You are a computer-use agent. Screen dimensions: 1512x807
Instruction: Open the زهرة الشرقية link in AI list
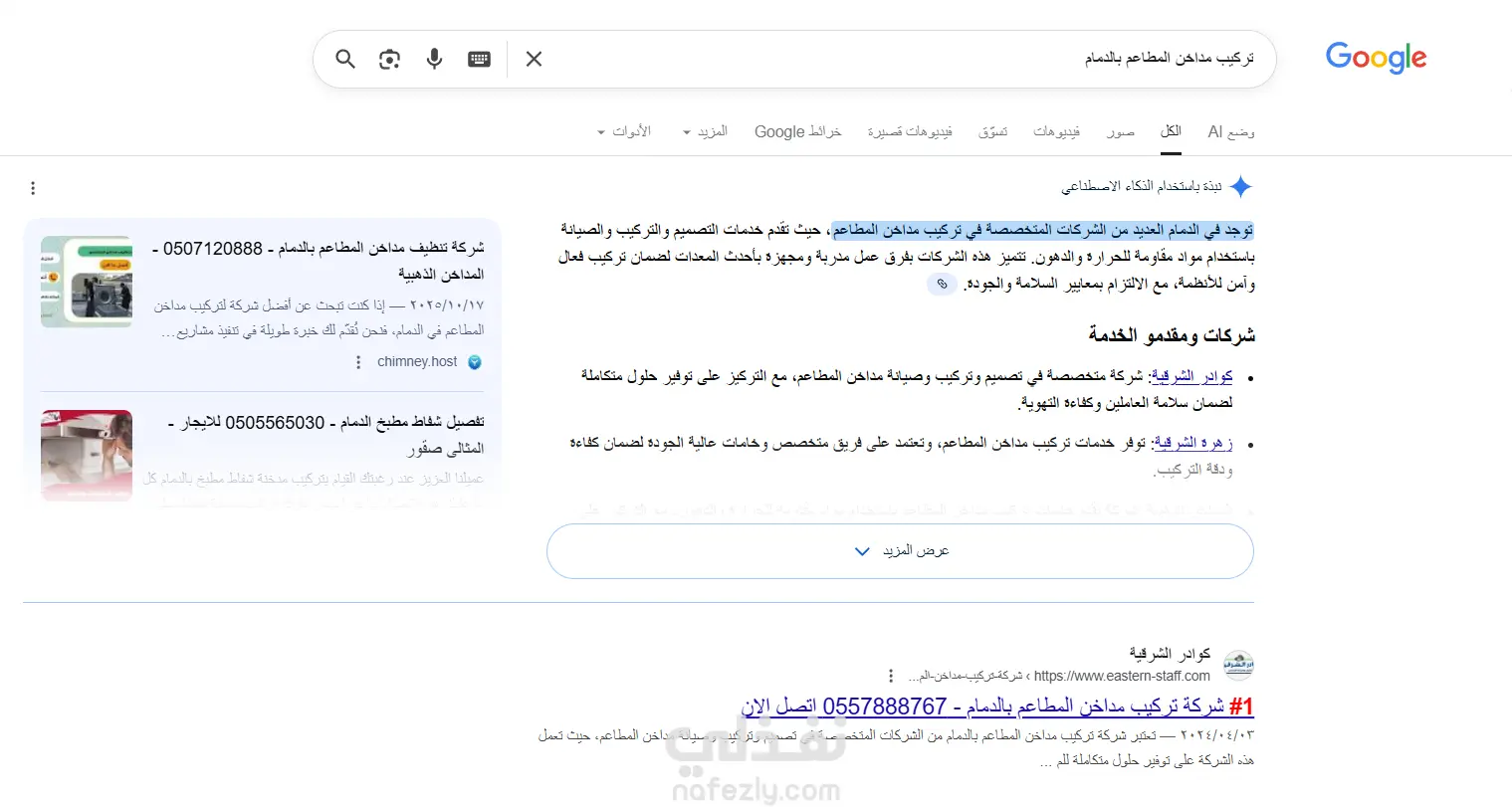click(1193, 443)
